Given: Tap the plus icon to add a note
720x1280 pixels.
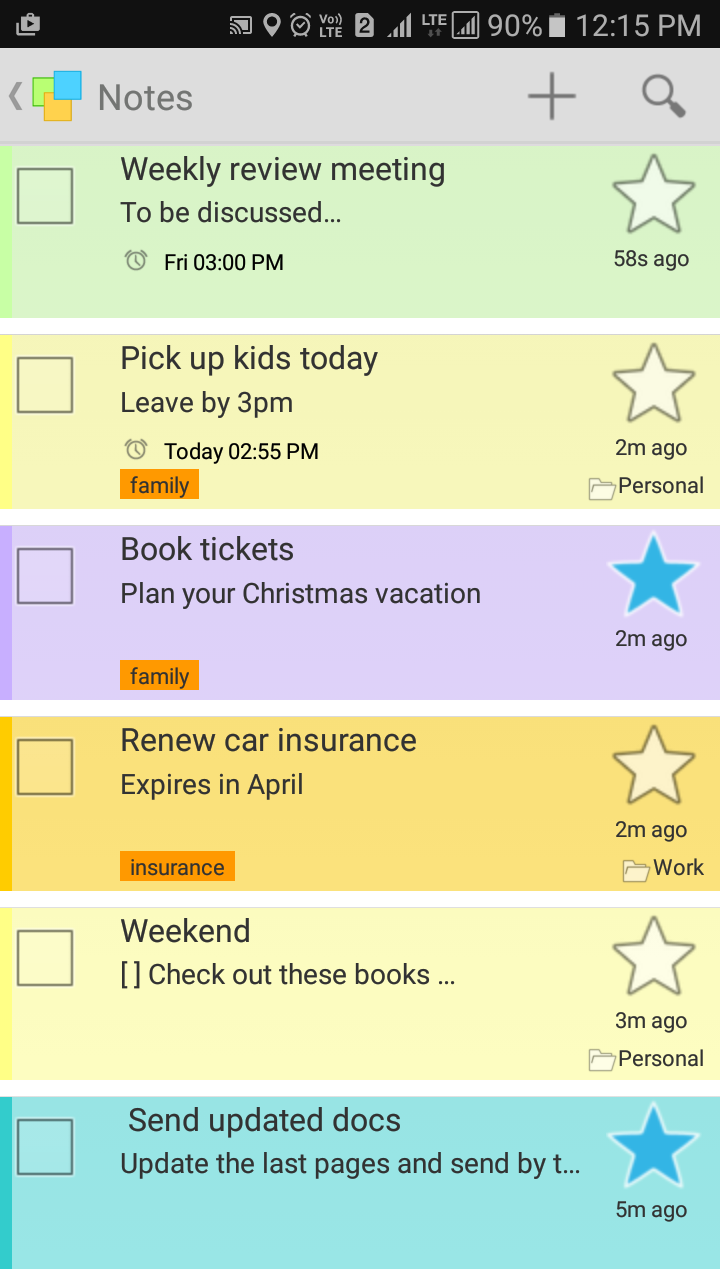Looking at the screenshot, I should [552, 96].
